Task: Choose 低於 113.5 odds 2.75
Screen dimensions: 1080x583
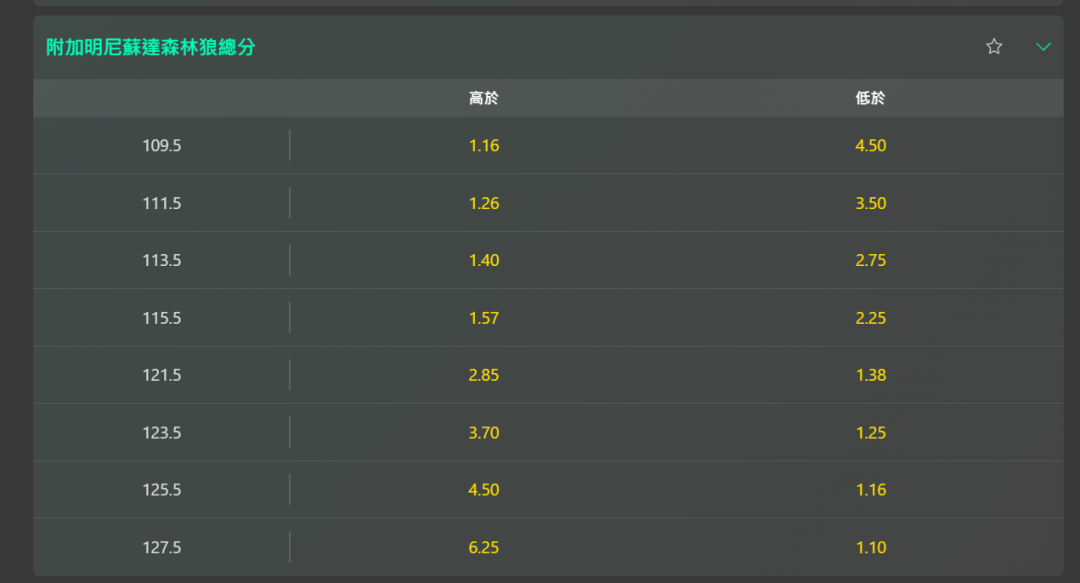Action: [870, 261]
